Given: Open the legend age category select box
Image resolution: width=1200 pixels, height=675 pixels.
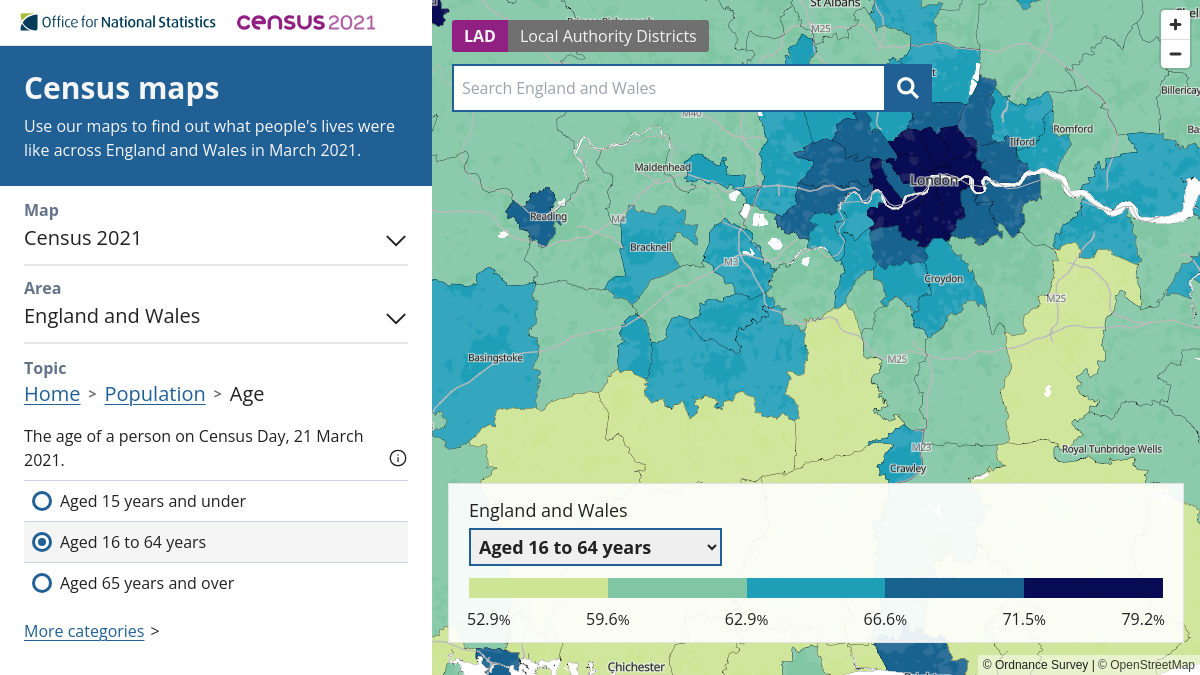Looking at the screenshot, I should pos(595,547).
